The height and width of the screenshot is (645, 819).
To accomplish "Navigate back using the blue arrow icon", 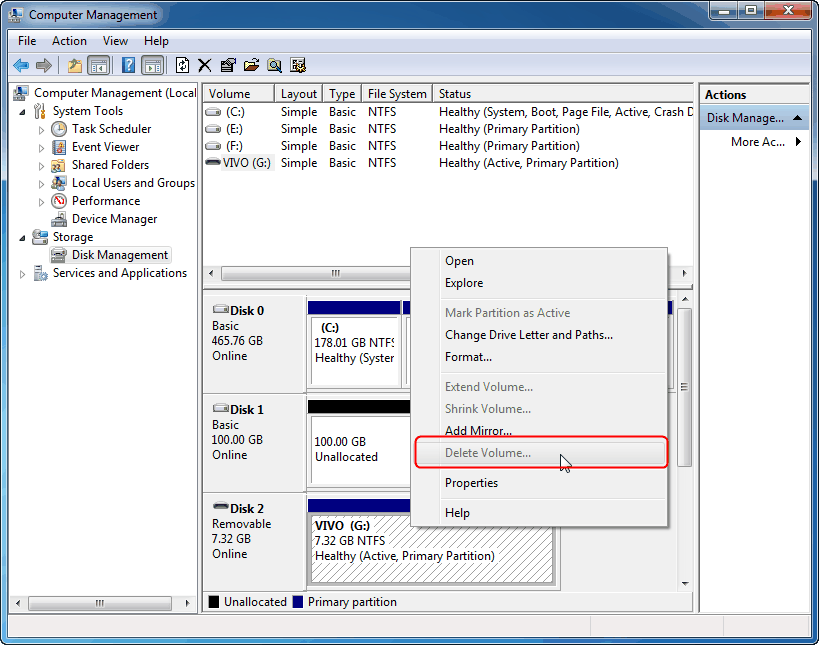I will click(x=21, y=65).
